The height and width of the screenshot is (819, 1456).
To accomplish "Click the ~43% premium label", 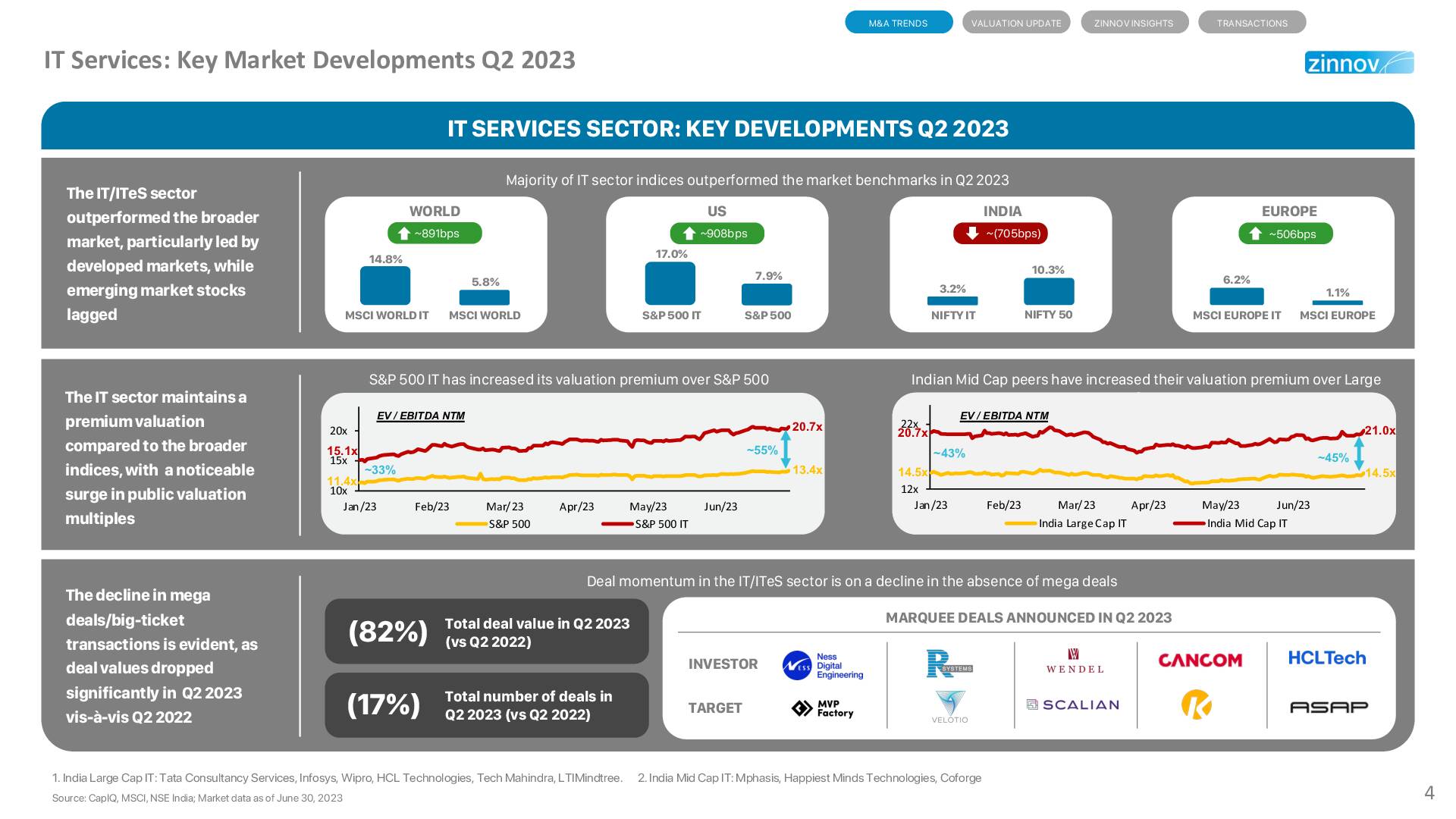I will click(949, 453).
